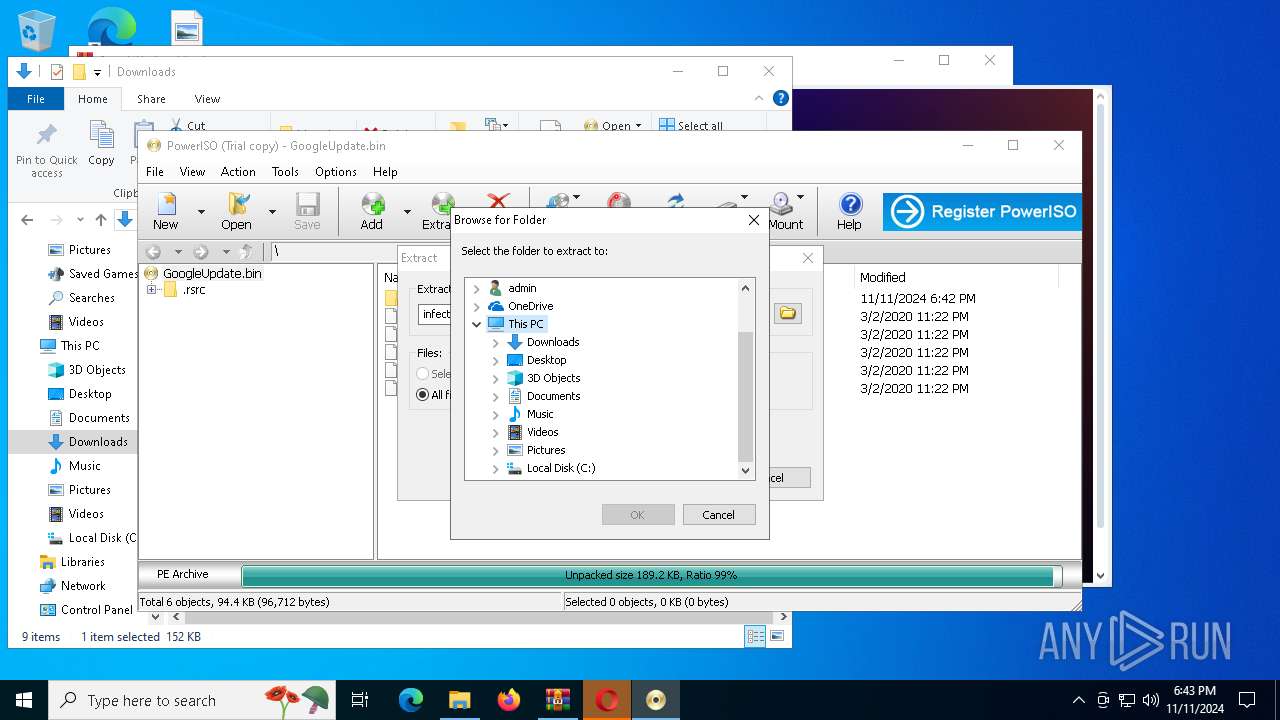Choose Videos in Browse for Folder tree
Screen dimensions: 1280x720
tap(542, 432)
